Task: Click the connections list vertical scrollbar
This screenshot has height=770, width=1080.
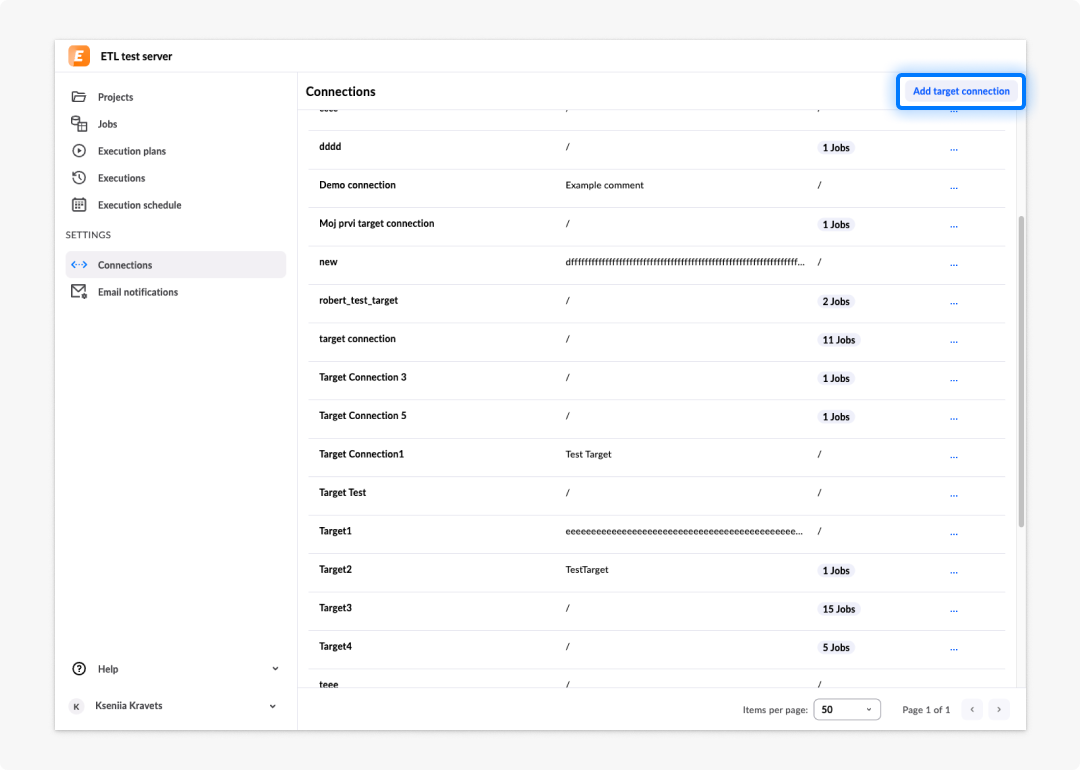Action: [x=1021, y=372]
